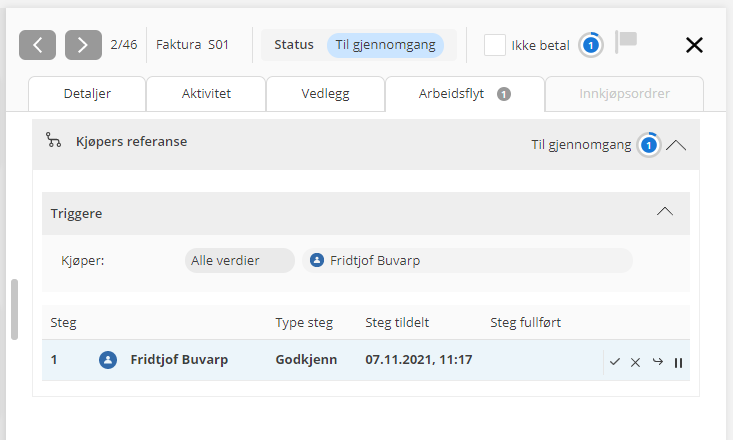Approve step with the checkmark icon

614,361
